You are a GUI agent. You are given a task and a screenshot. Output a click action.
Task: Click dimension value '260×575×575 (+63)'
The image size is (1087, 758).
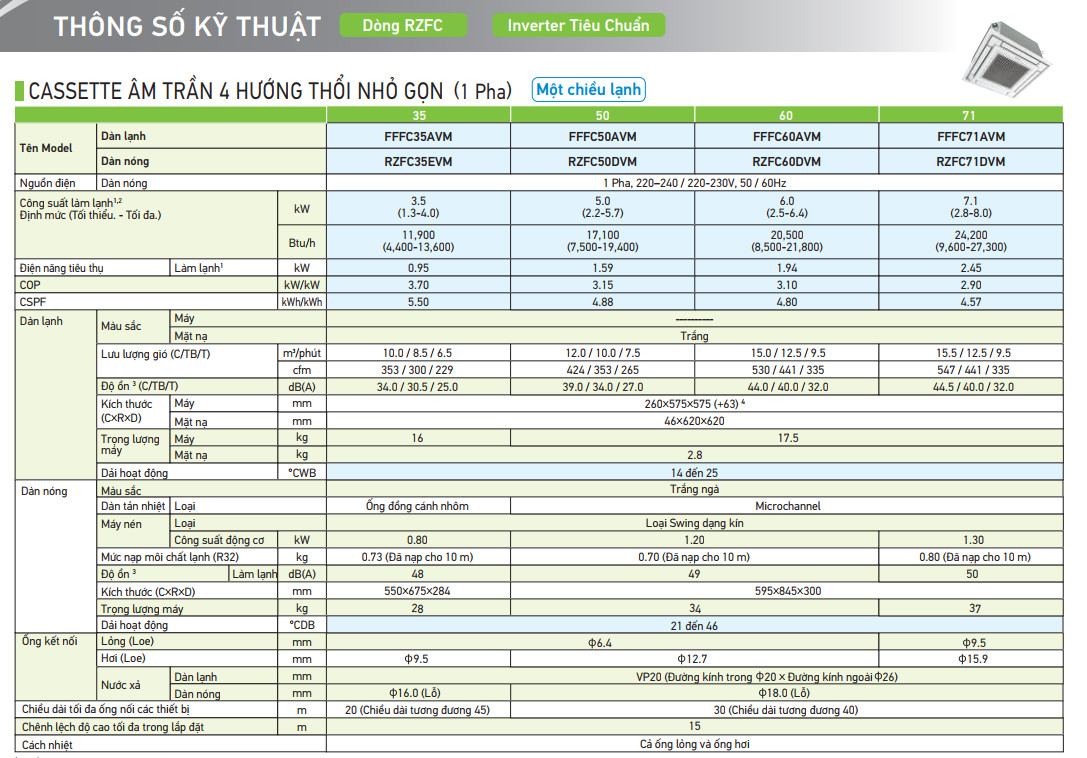pyautogui.click(x=694, y=404)
